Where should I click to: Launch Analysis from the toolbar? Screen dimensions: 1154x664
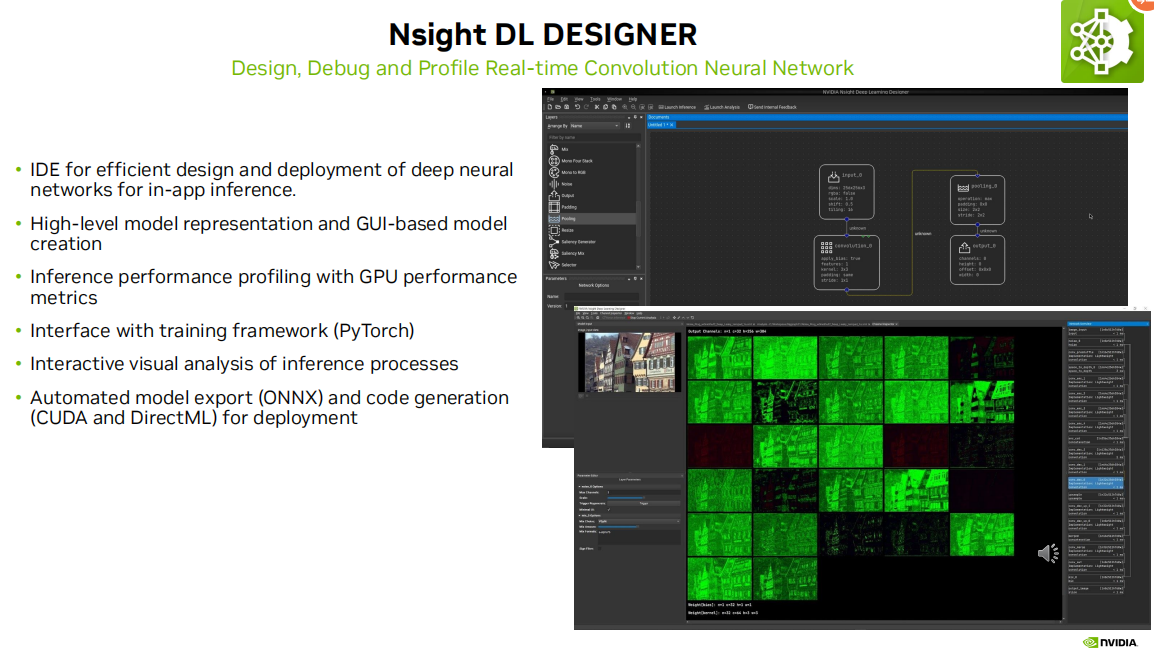[x=722, y=107]
